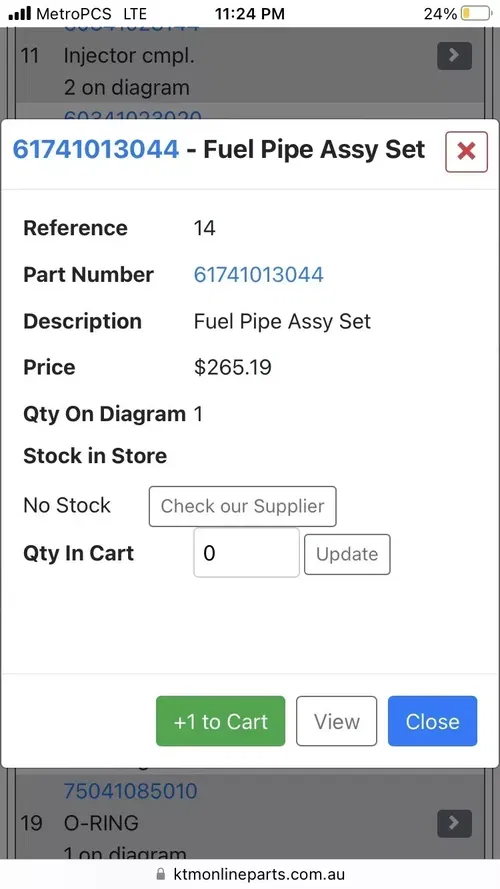
Task: Select the O-RING list item text
Action: pos(101,823)
